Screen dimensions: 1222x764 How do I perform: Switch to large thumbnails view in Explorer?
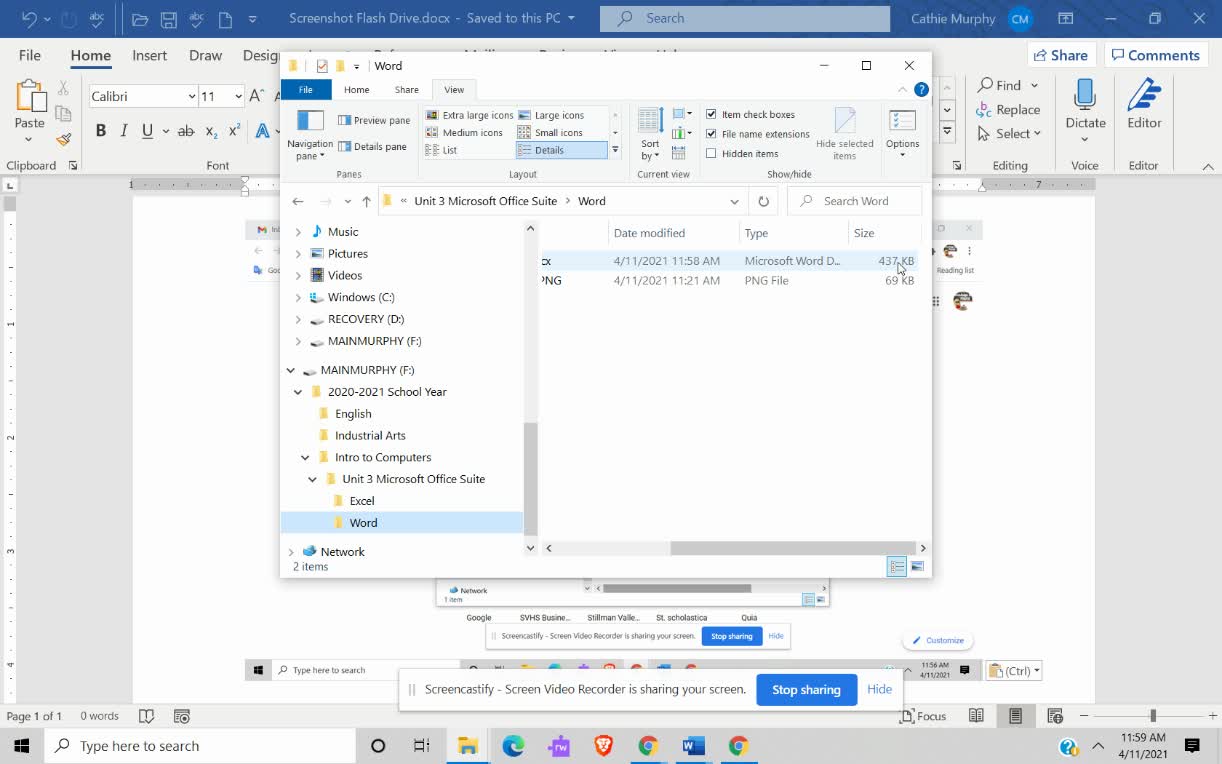[x=917, y=567]
